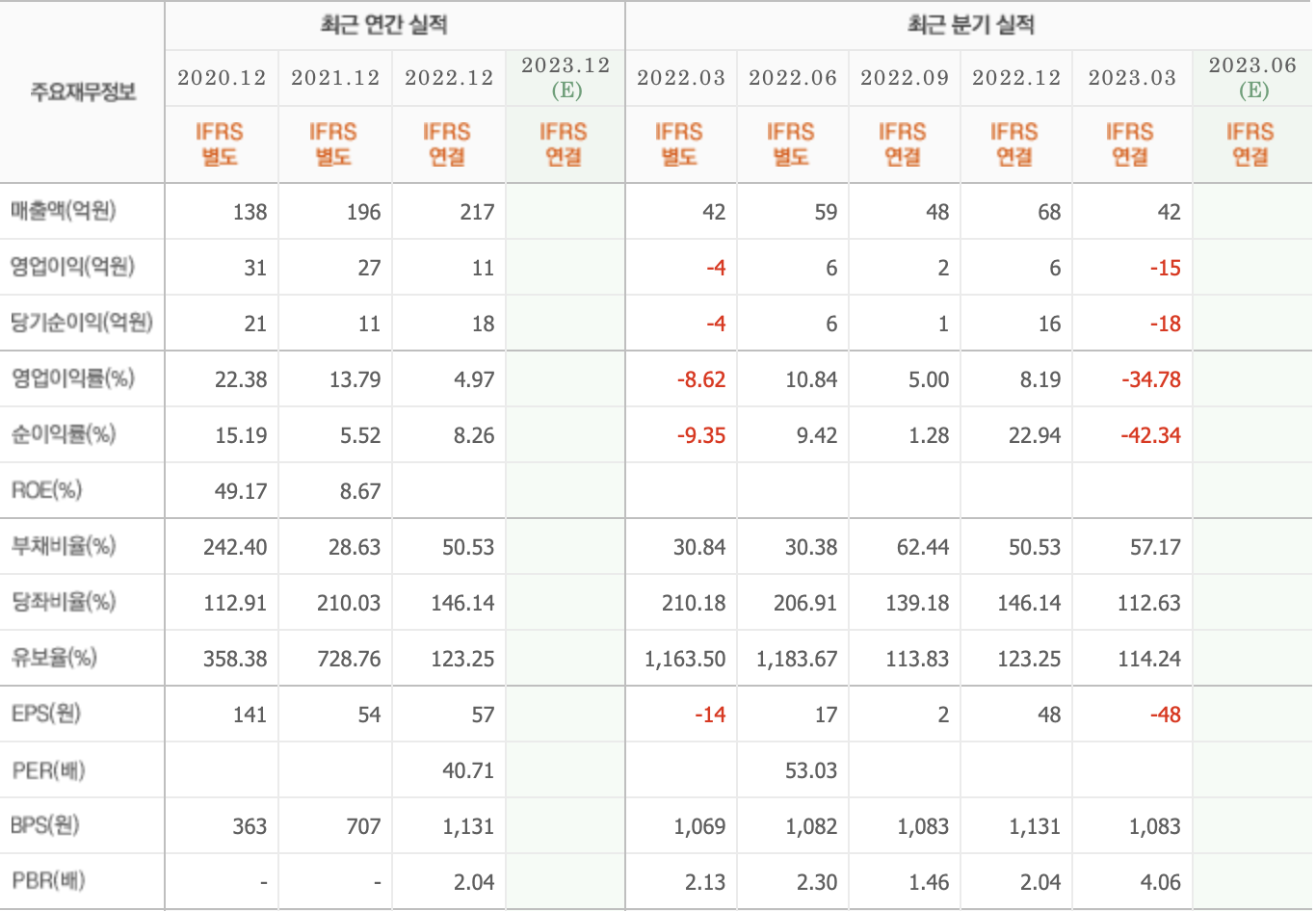Image resolution: width=1316 pixels, height=911 pixels.
Task: Click the '영업이익(억원)' row label
Action: pos(72,267)
